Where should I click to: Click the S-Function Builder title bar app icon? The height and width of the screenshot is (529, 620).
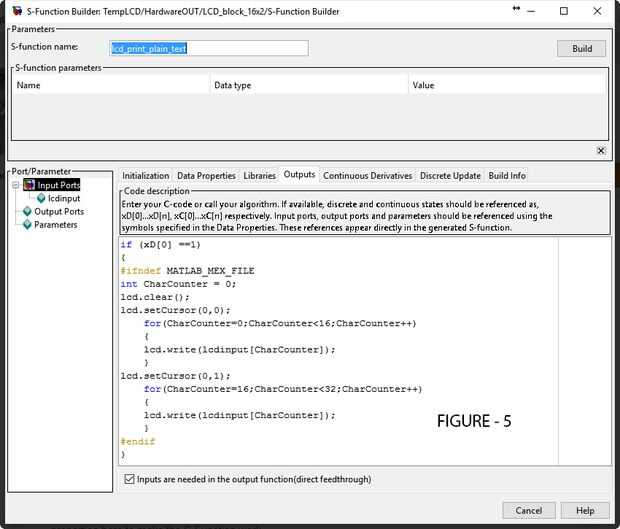pos(17,11)
